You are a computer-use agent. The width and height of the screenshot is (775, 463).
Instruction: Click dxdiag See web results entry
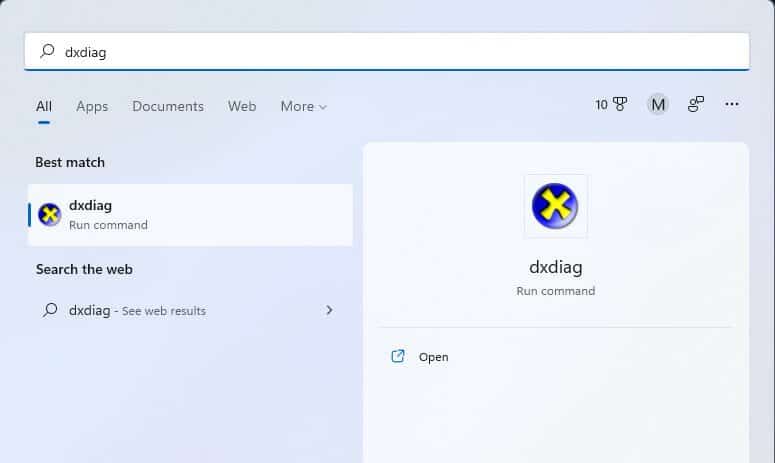pyautogui.click(x=190, y=310)
